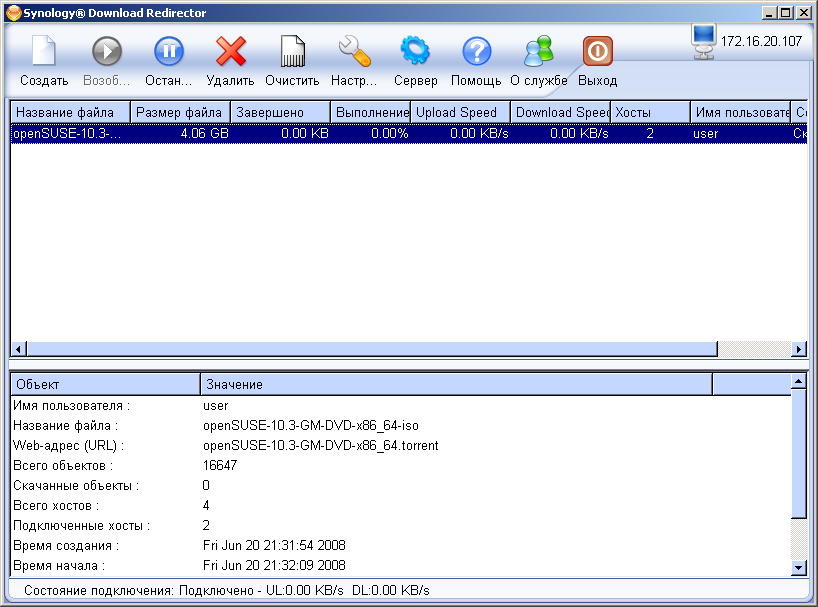This screenshot has height=607, width=818.
Task: Click the Объект column header in details
Action: [105, 384]
